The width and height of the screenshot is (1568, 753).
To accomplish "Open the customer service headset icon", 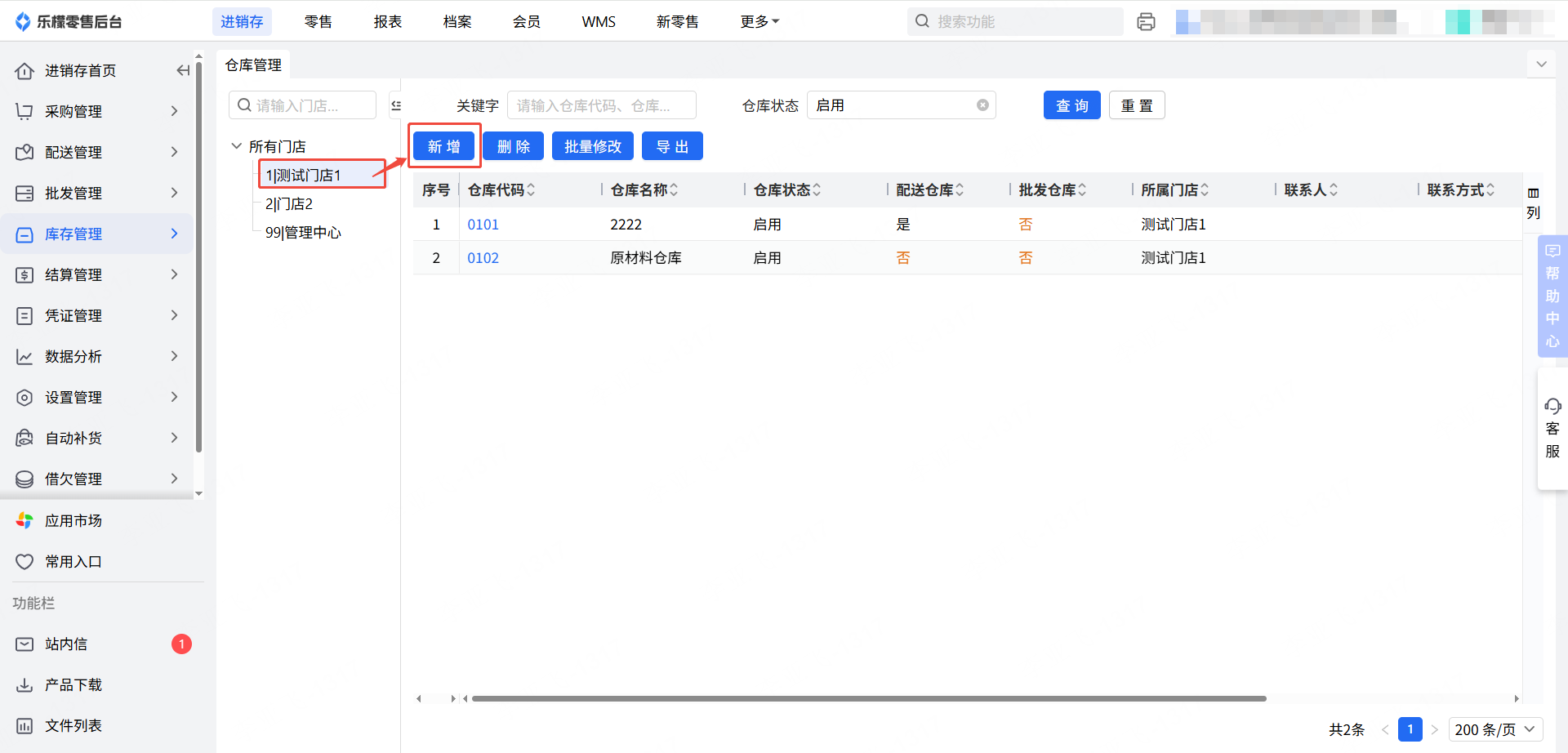I will (x=1552, y=407).
